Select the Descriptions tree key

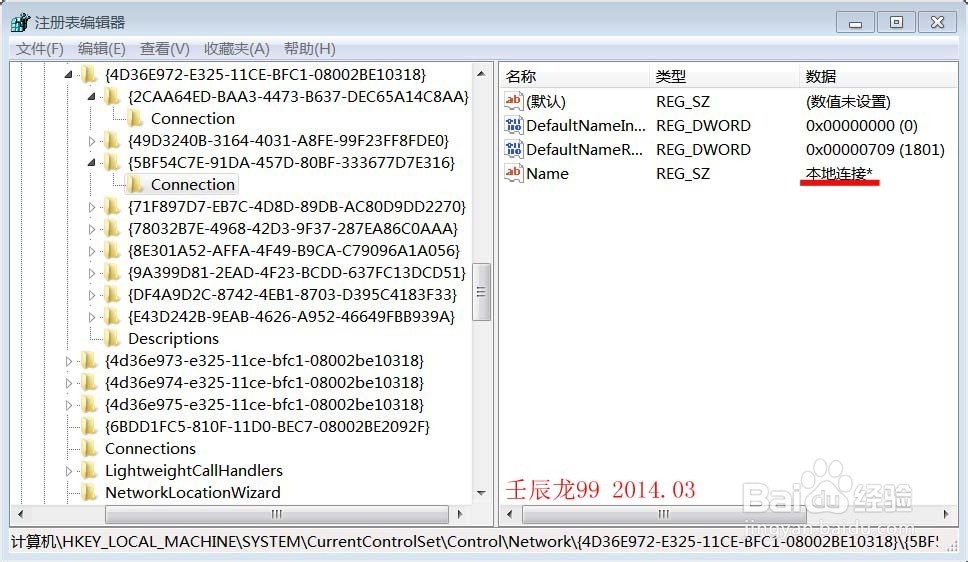tap(173, 339)
